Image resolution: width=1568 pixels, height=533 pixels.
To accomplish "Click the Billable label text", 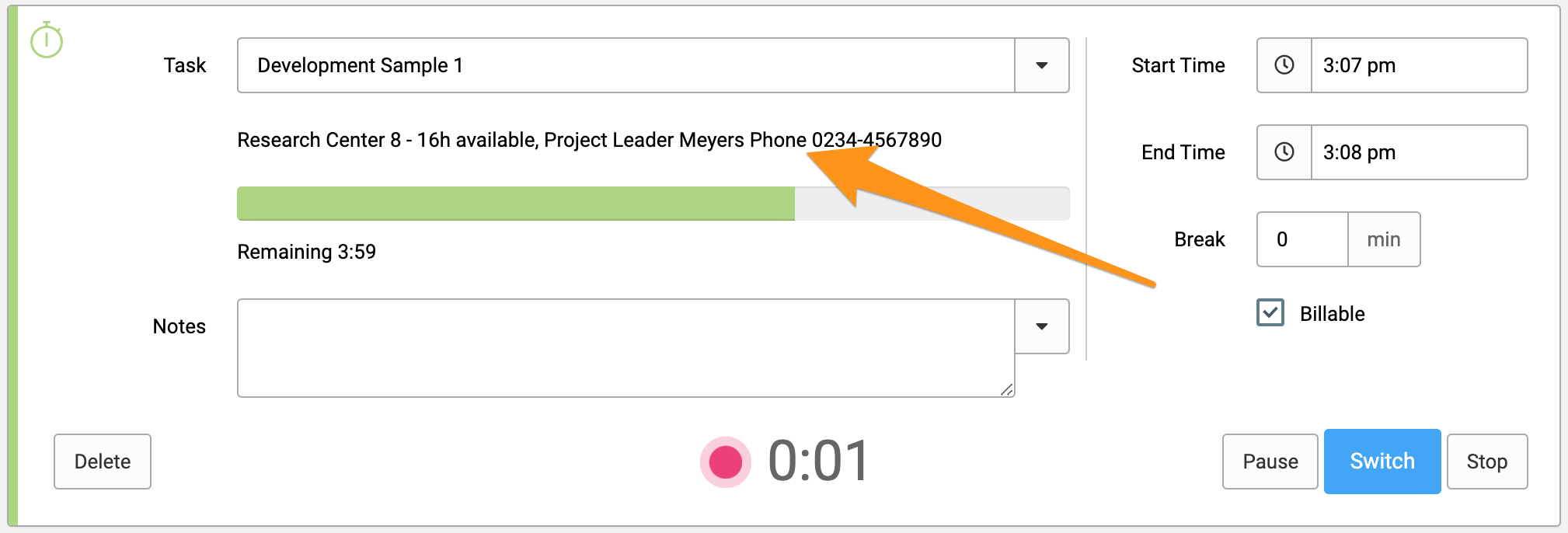I will coord(1333,314).
